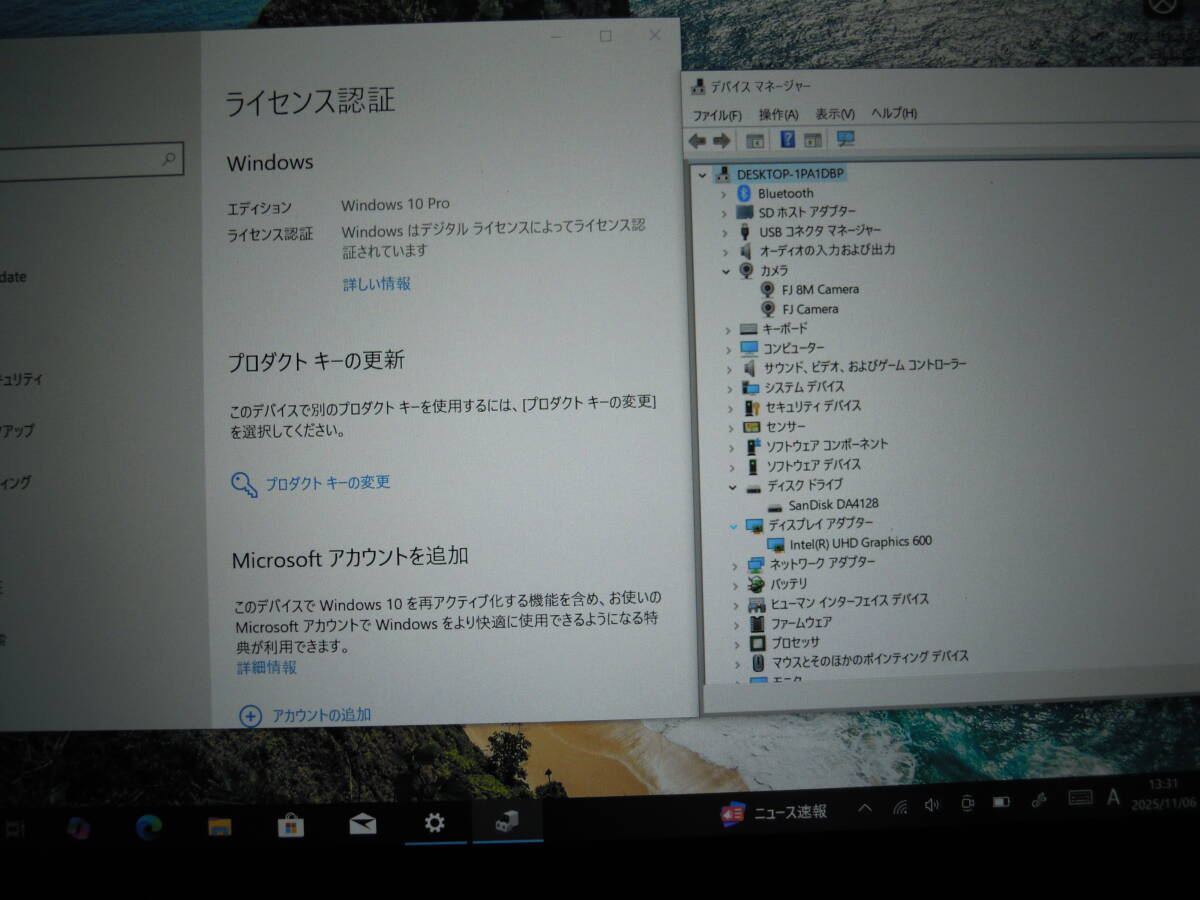The image size is (1200, 900).
Task: Click the ニュース速報 news widget on taskbar
Action: click(774, 813)
